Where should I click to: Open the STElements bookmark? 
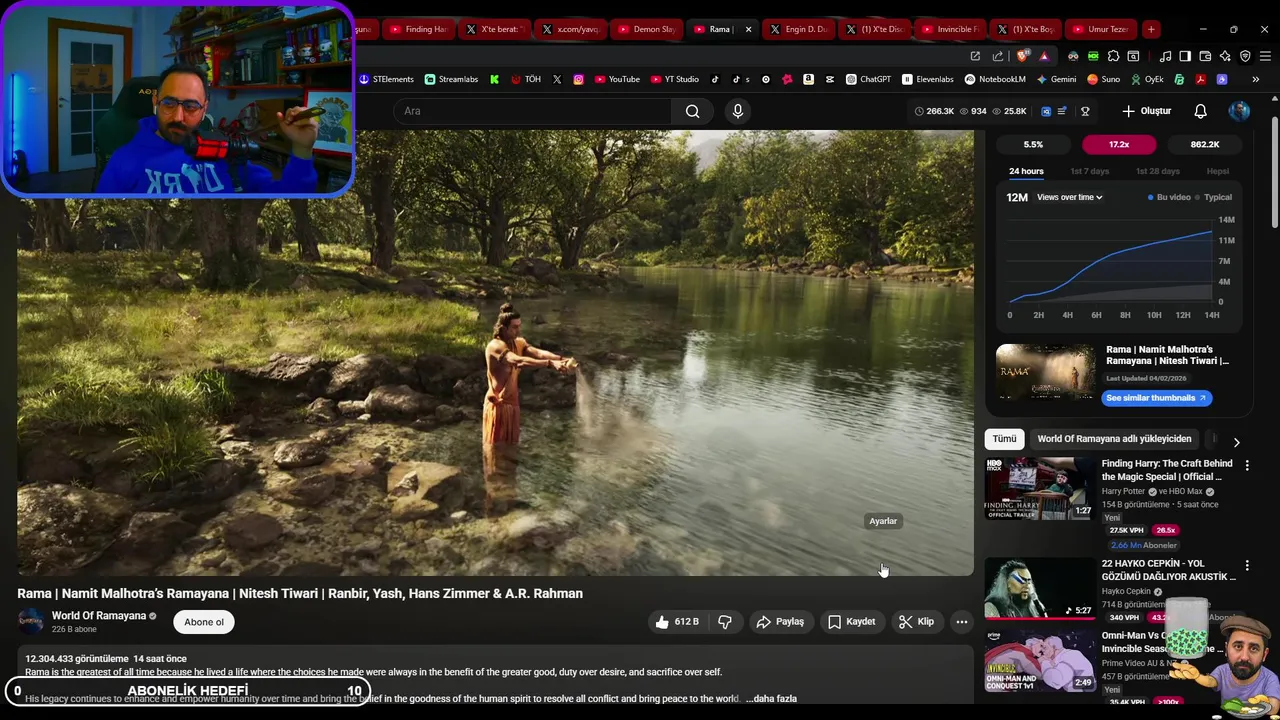tap(386, 79)
